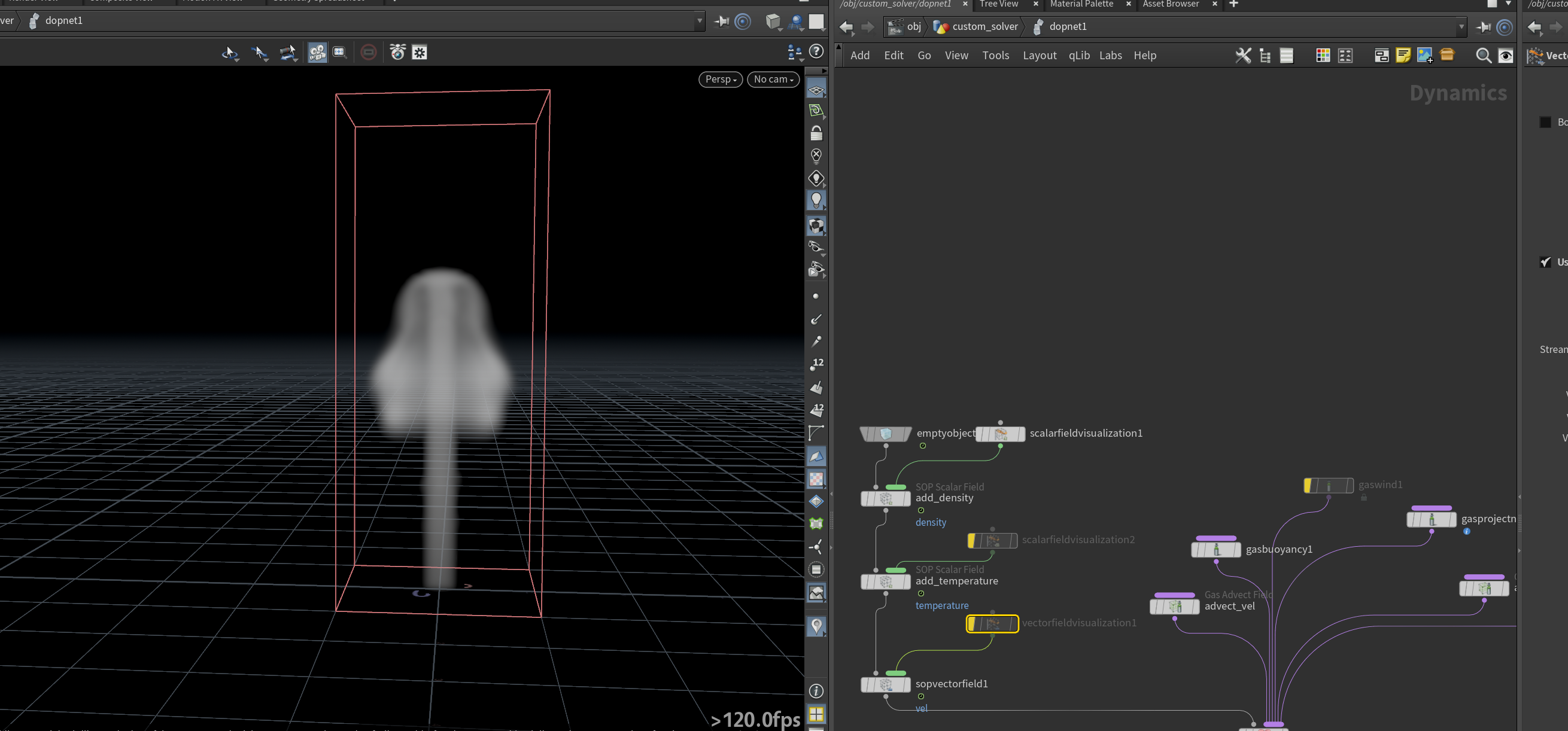Enable the unchecked 'Bo' checkbox in parameter pane
Screen dimensions: 1568x731
pyautogui.click(x=1545, y=123)
